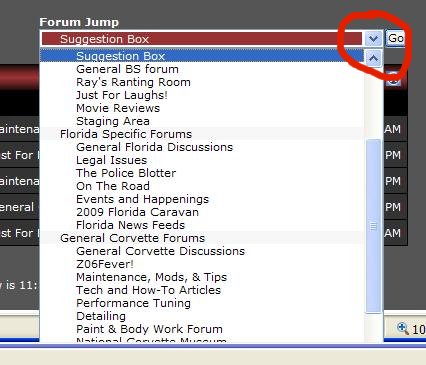Screen dimensions: 426x365
Task: Click the scroll up arrow in list
Action: coord(373,59)
